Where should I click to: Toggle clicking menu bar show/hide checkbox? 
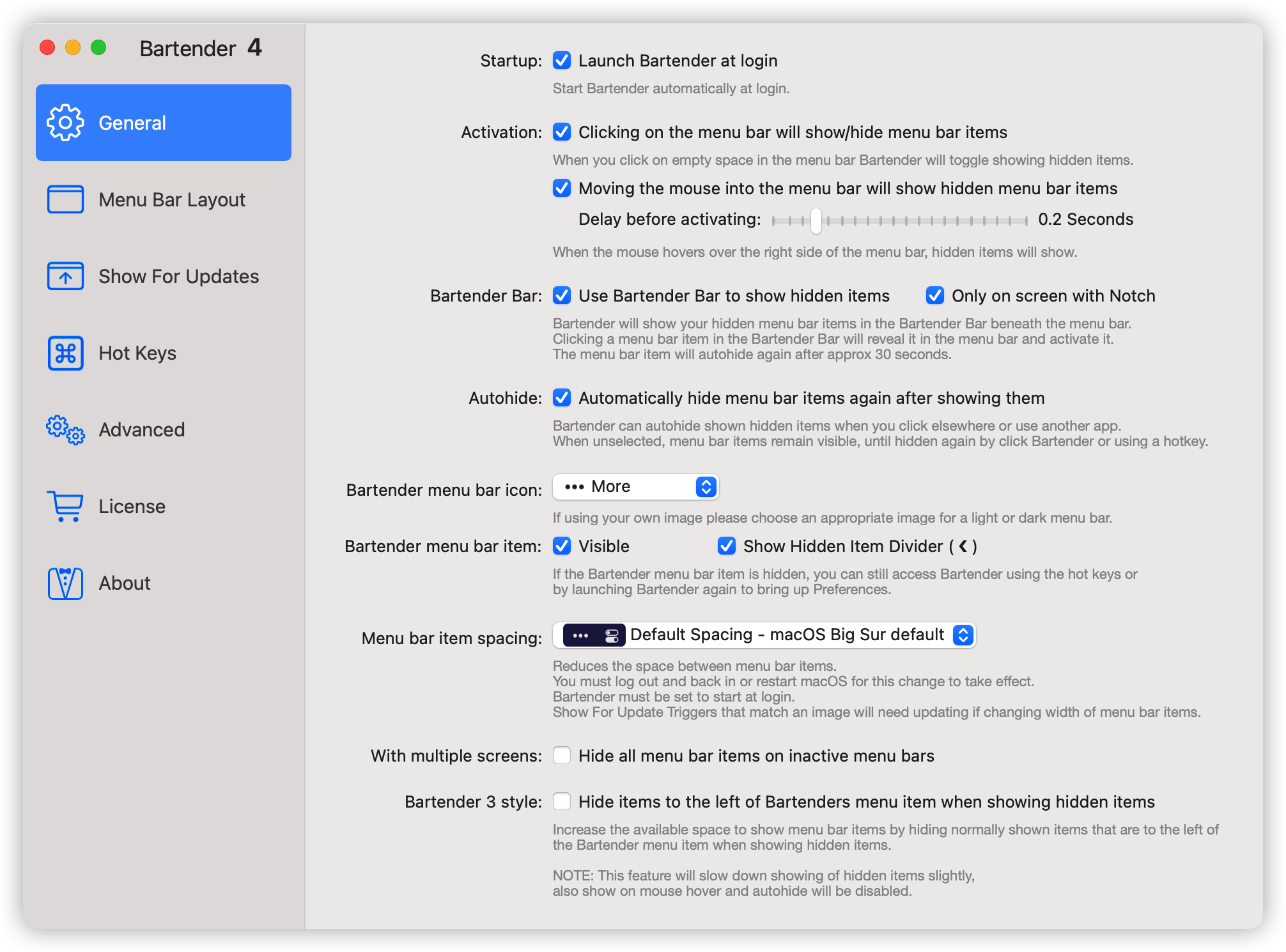(562, 132)
